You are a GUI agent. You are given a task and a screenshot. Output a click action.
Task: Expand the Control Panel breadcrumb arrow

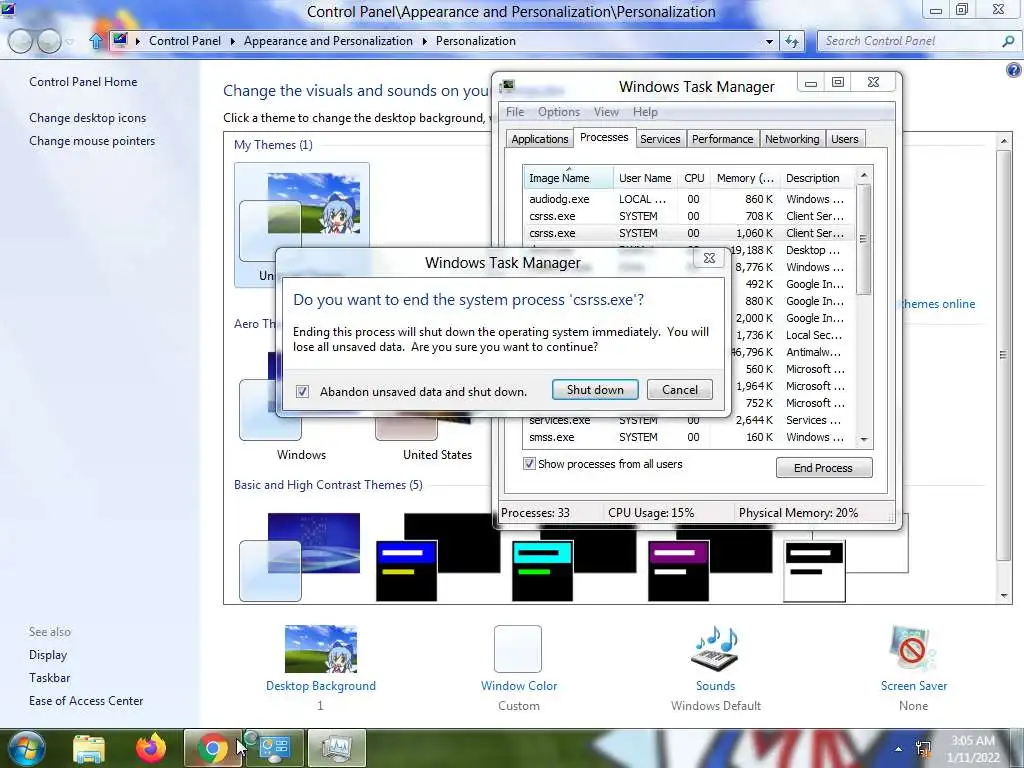tap(232, 41)
